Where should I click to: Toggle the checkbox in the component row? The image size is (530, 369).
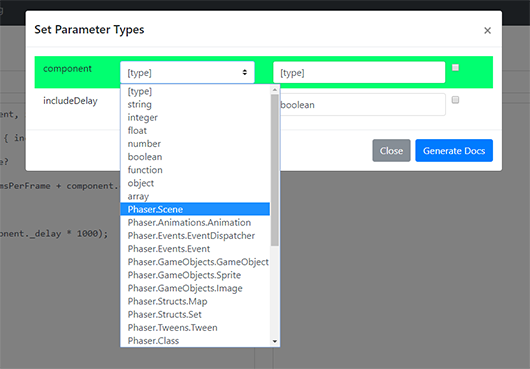(x=455, y=68)
